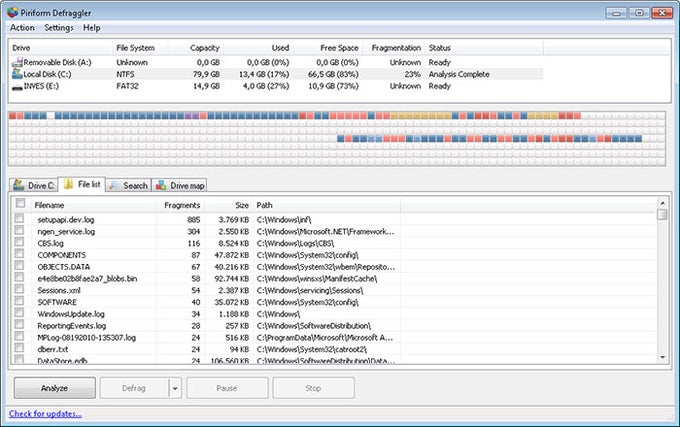Check the box for Sessions.xml
The width and height of the screenshot is (680, 427).
point(19,289)
